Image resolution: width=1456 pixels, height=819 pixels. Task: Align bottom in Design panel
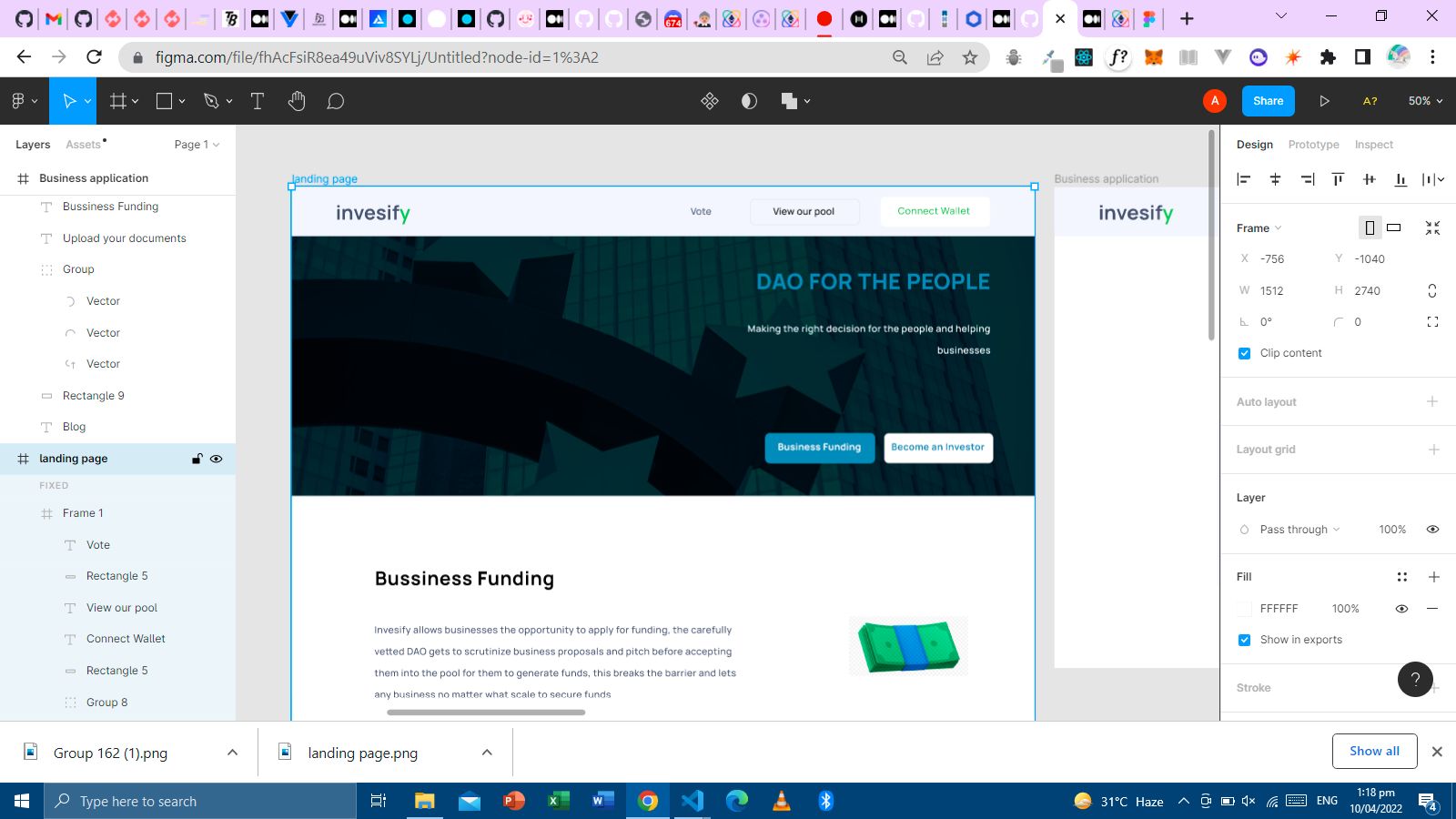click(1400, 179)
